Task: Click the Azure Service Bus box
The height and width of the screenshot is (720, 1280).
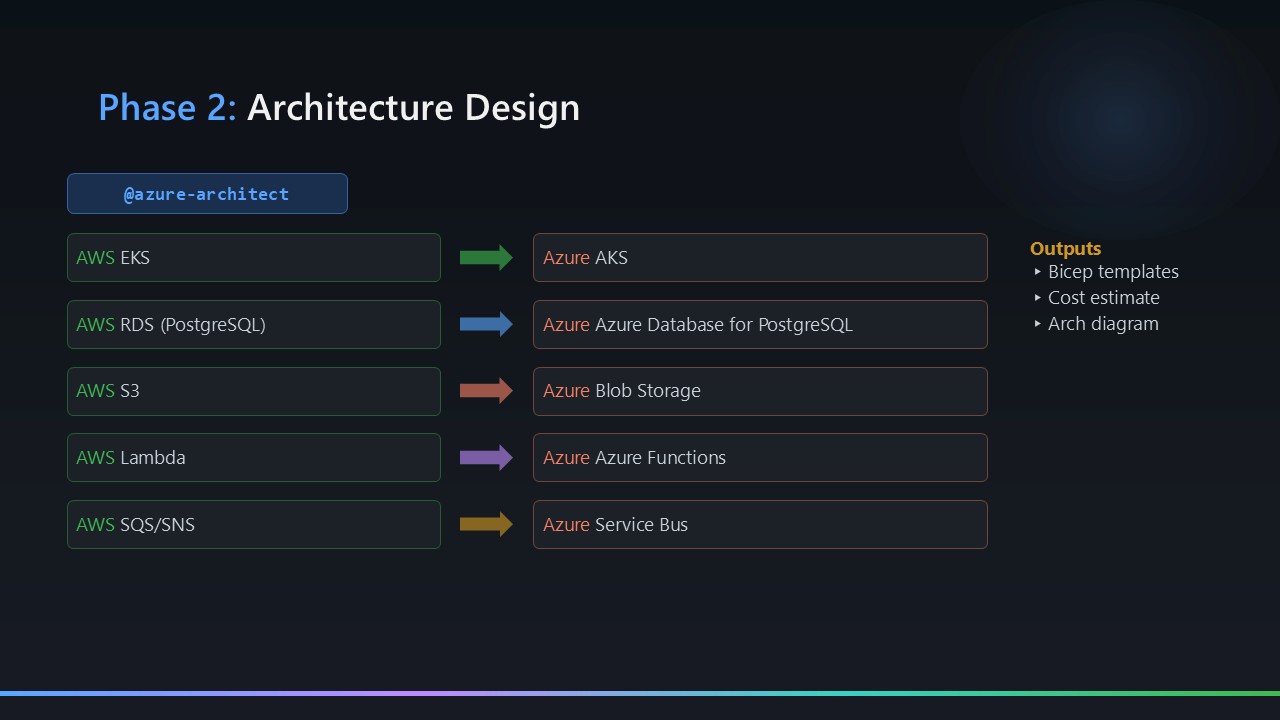Action: [760, 525]
